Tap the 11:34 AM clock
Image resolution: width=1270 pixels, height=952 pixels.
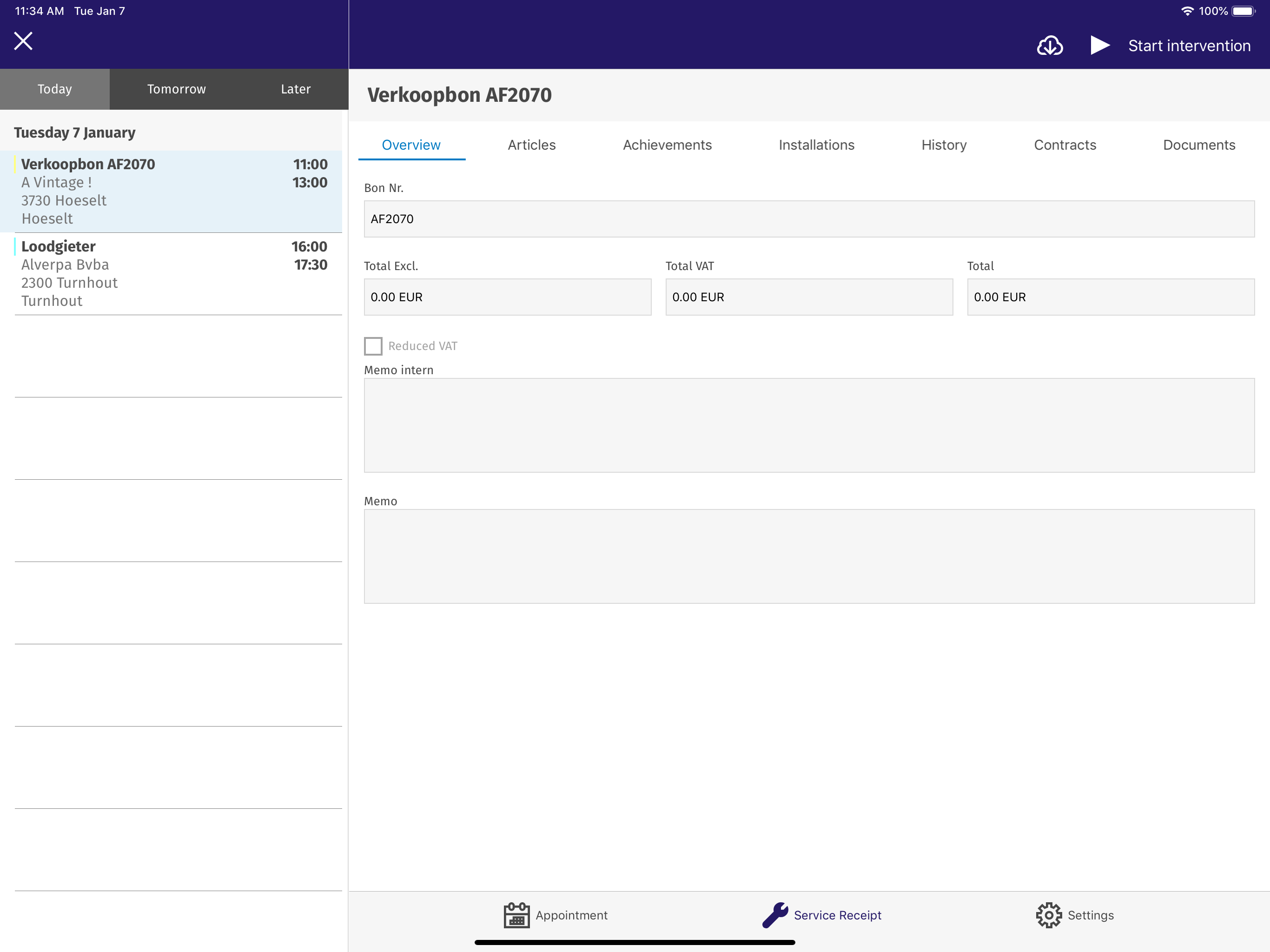click(x=39, y=11)
